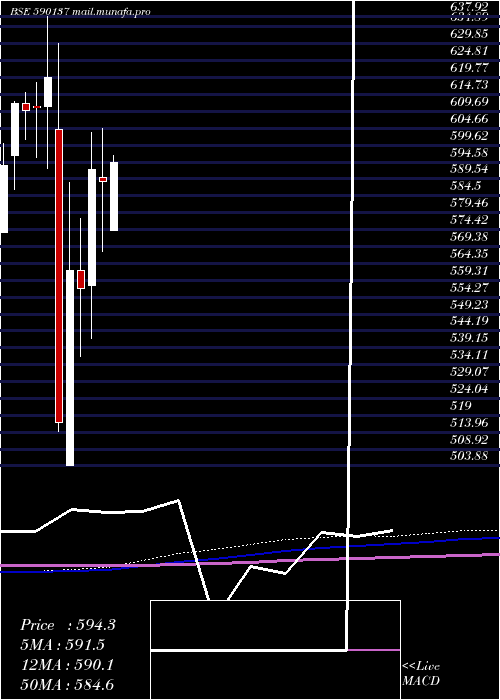Click the 604.66 price axis label
Image resolution: width=500 pixels, height=700 pixels.
[x=469, y=119]
